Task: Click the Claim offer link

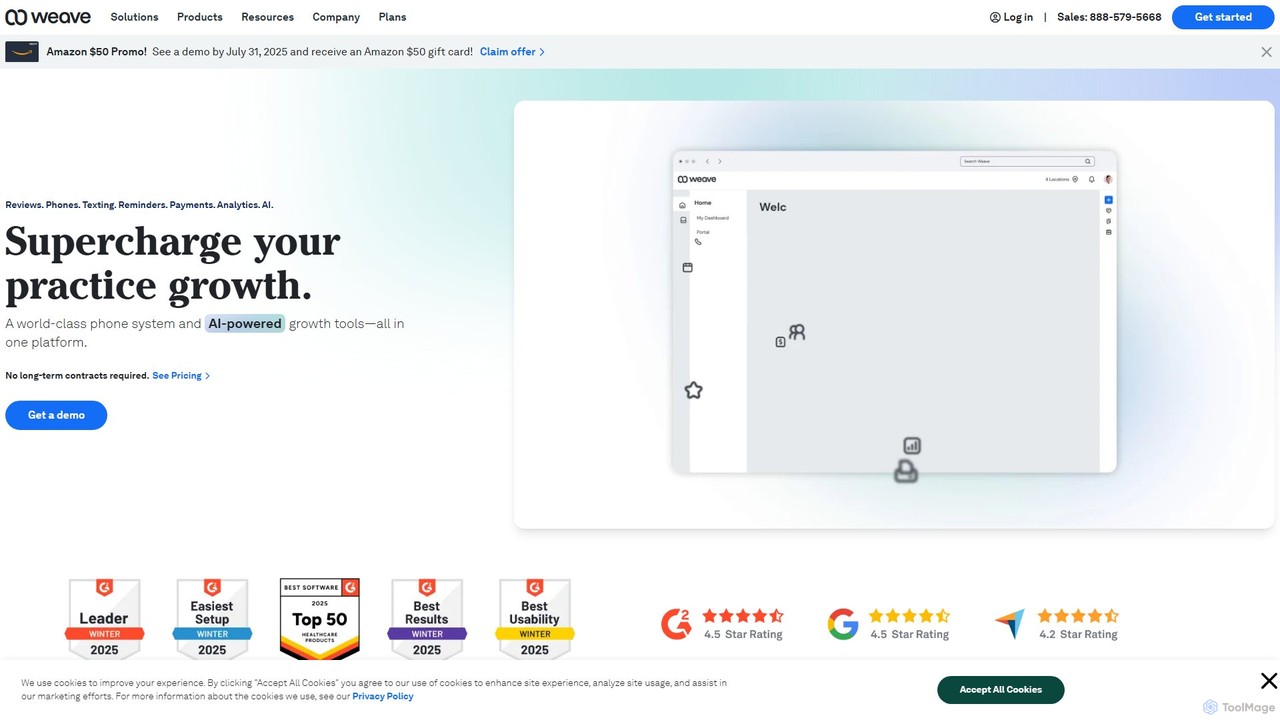Action: click(x=508, y=52)
